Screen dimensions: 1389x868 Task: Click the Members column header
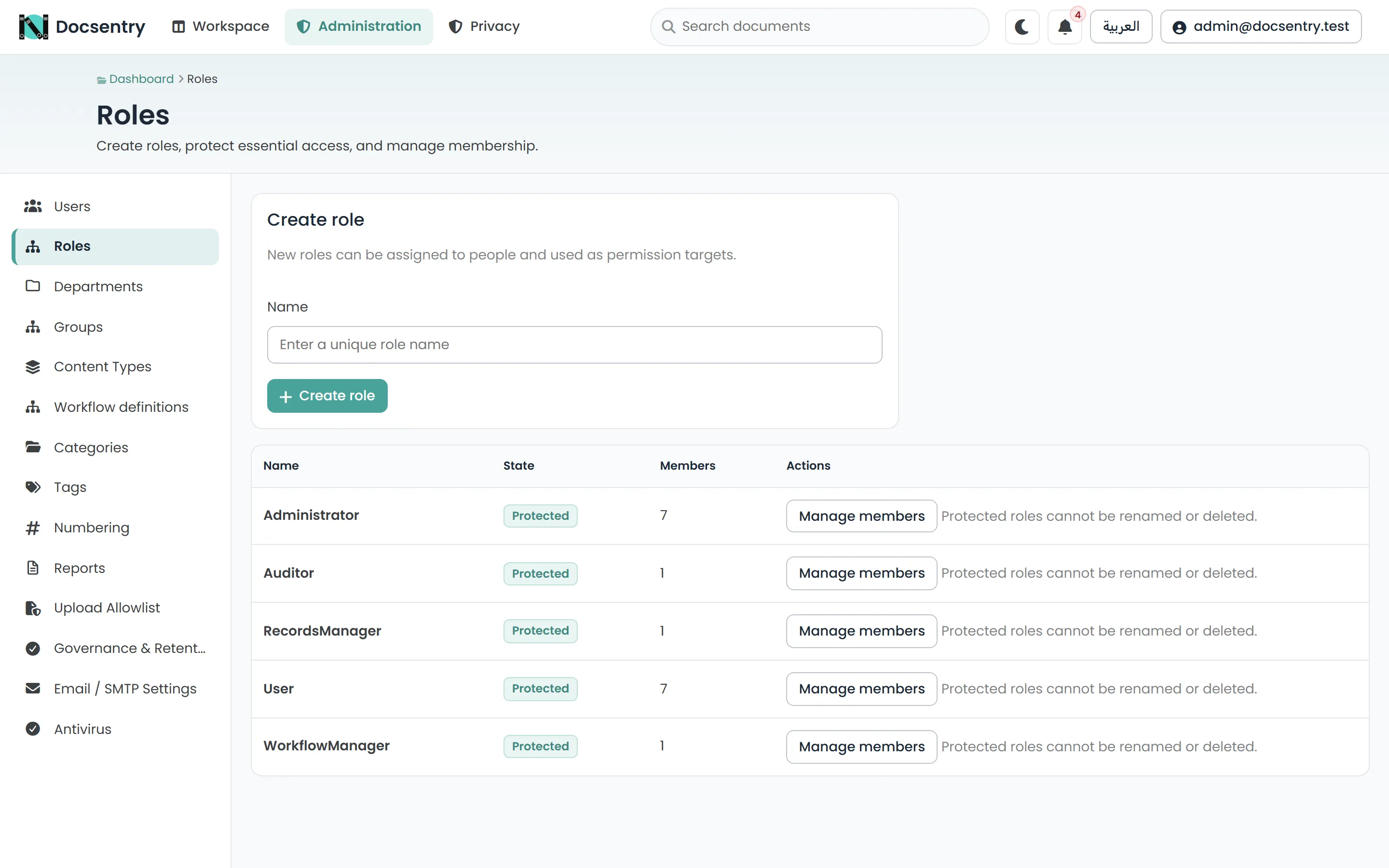point(688,465)
